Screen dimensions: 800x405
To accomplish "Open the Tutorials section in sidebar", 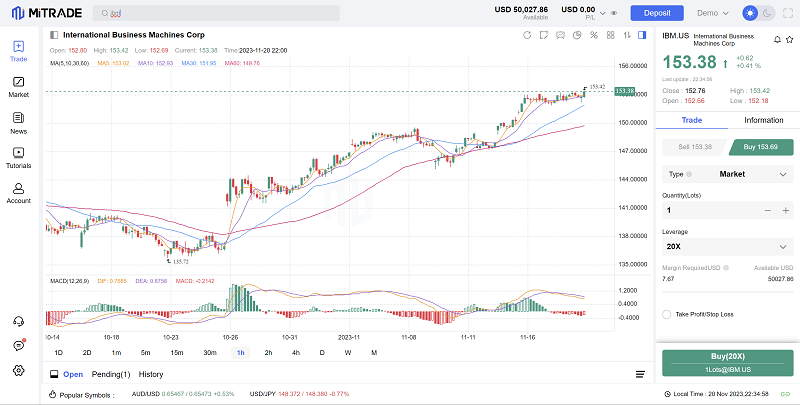I will click(x=18, y=157).
